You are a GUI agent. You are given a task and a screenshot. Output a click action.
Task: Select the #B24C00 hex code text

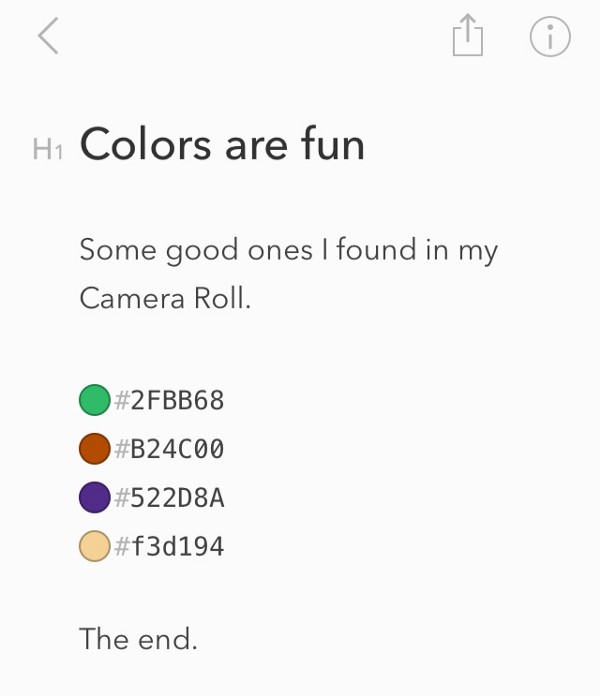169,449
